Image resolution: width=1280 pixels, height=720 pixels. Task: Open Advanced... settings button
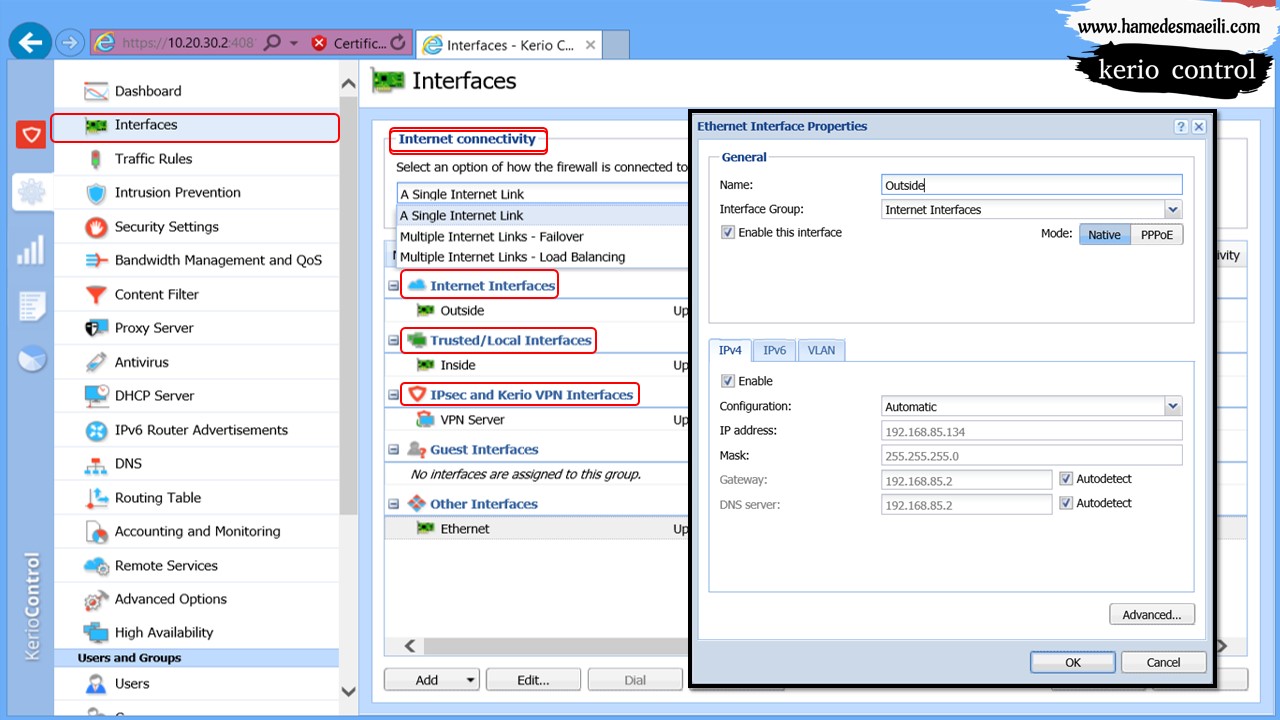(1152, 615)
